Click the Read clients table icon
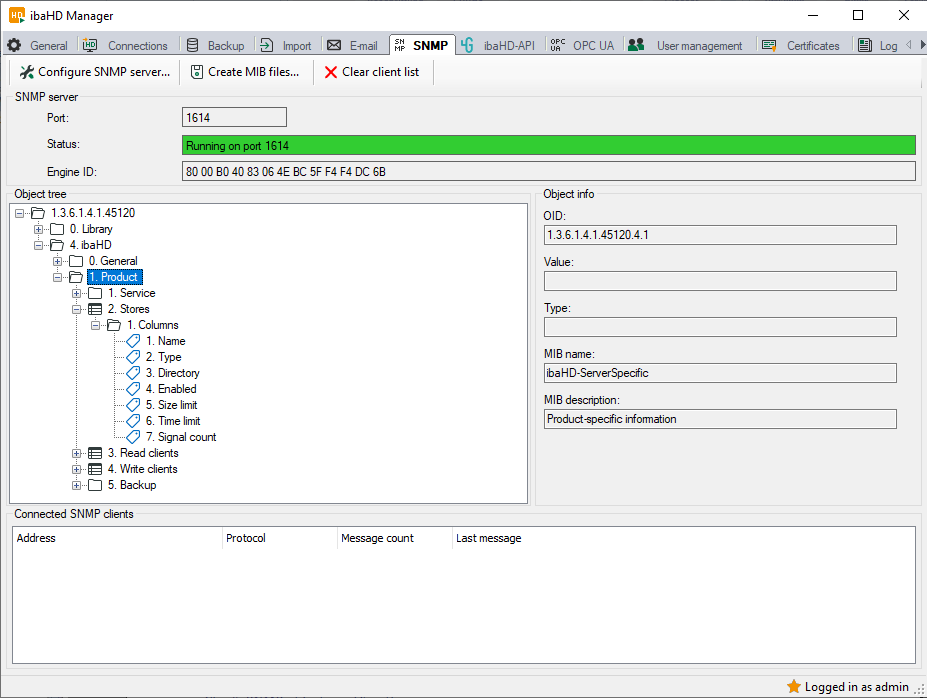This screenshot has width=927, height=698. point(95,453)
